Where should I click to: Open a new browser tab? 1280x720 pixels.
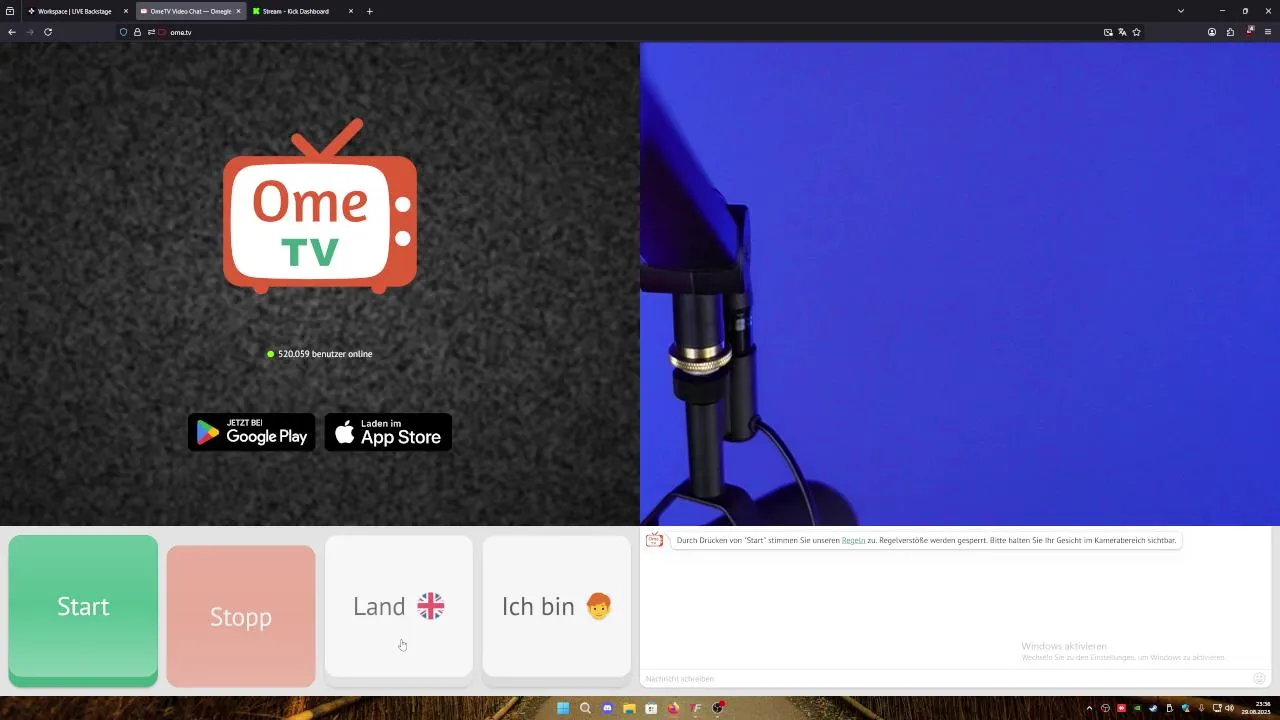pos(370,11)
